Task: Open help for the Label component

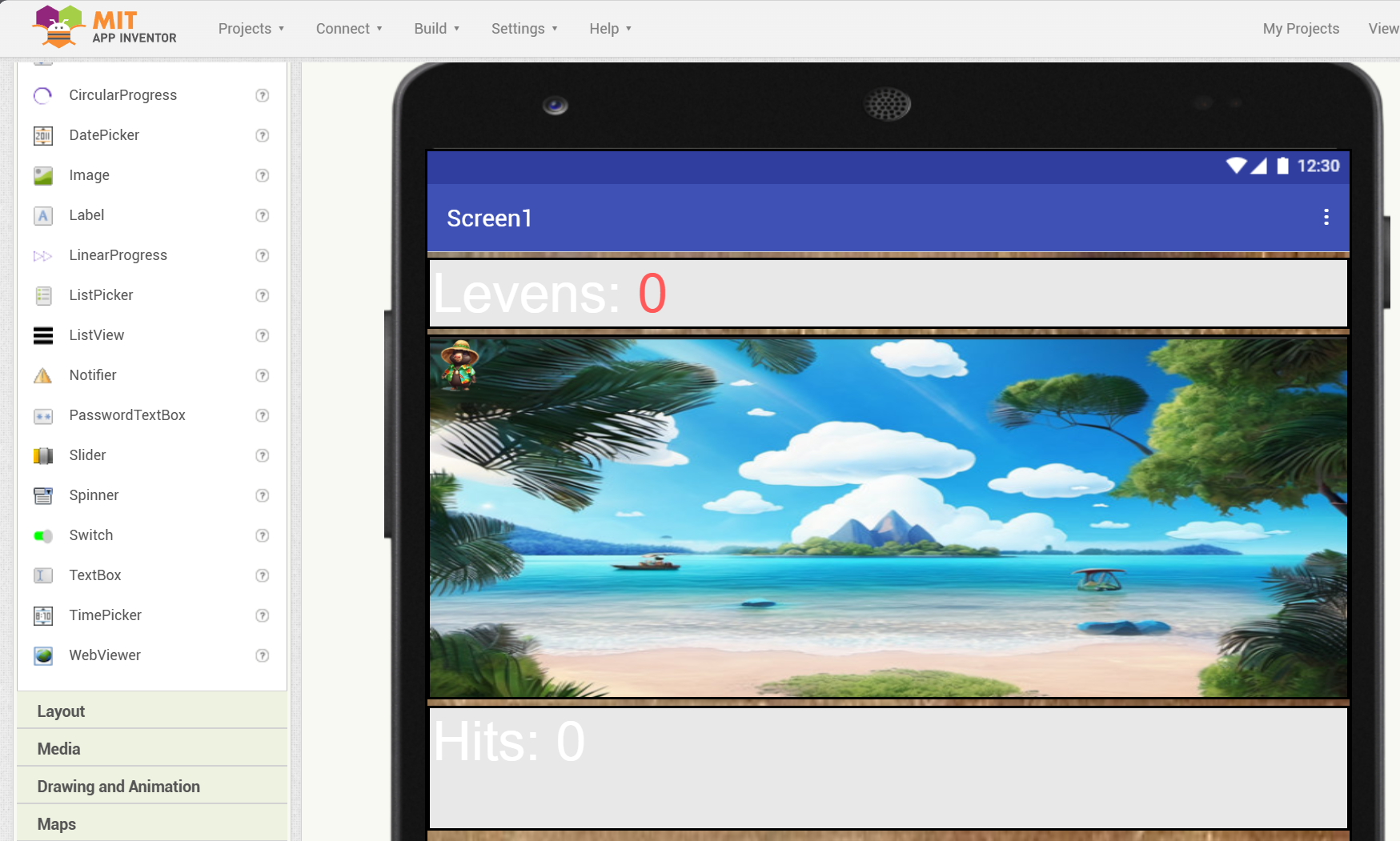Action: [x=262, y=215]
